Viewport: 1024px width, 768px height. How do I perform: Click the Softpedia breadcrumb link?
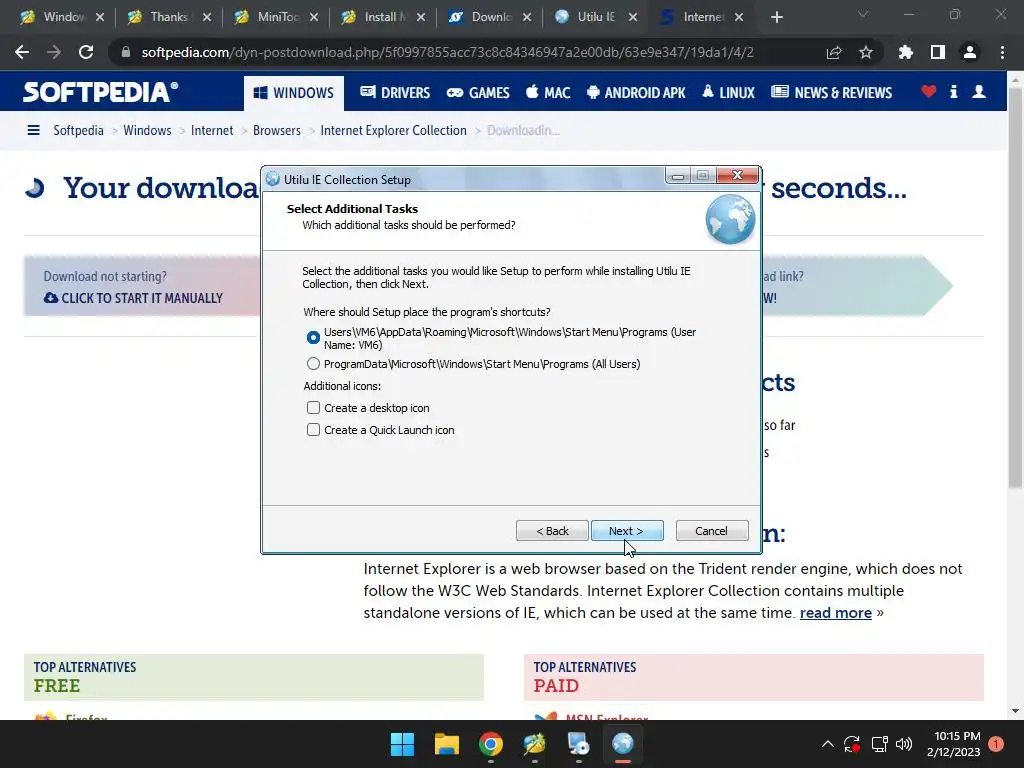[x=78, y=131]
